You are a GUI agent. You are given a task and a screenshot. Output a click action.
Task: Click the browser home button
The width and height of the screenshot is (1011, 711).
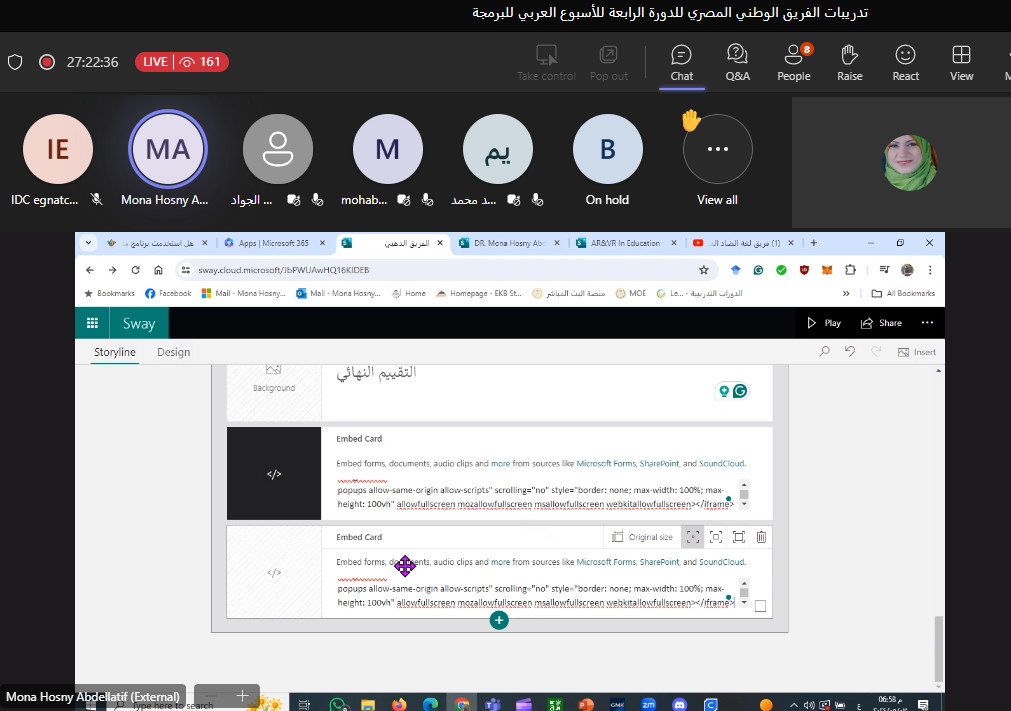click(x=158, y=270)
